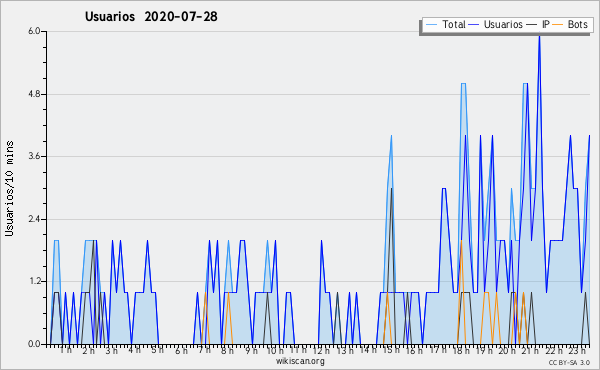Click the '19 h' x-axis label
Image resolution: width=600 pixels, height=370 pixels.
(x=484, y=350)
